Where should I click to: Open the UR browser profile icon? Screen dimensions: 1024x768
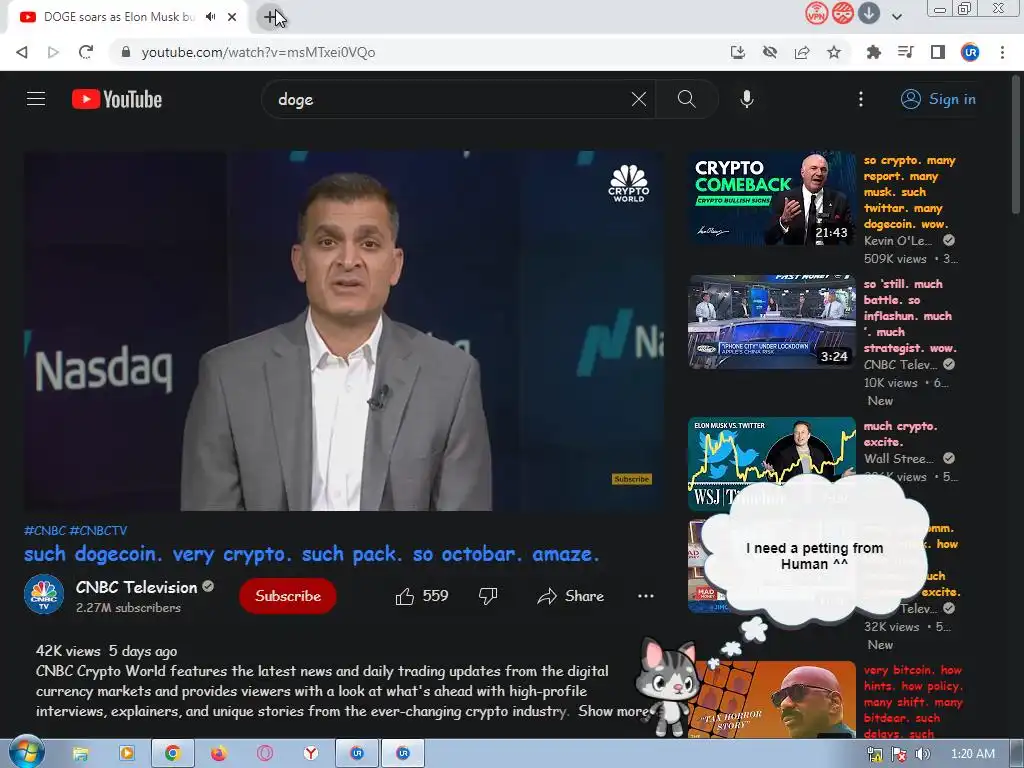970,52
